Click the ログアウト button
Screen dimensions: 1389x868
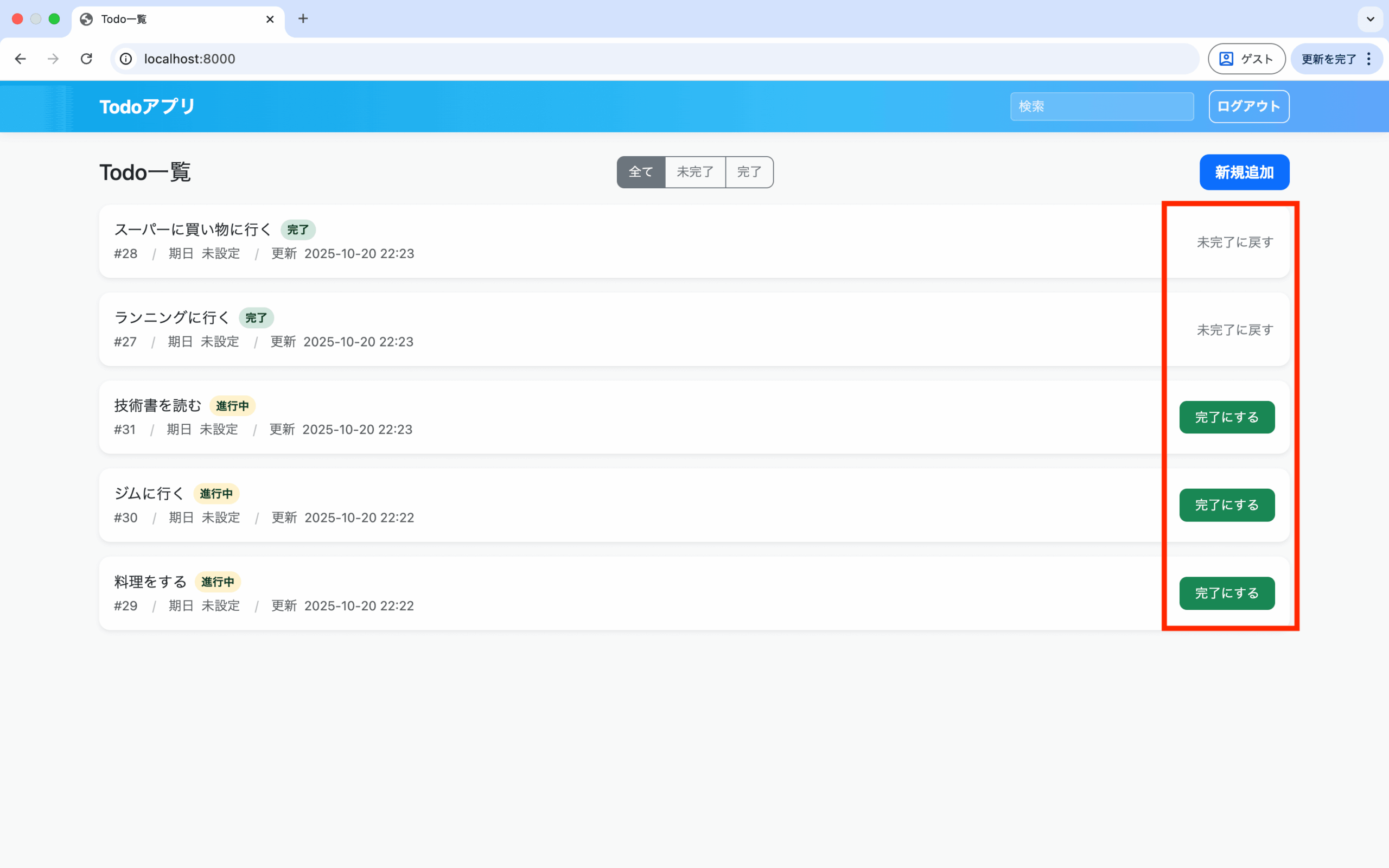[x=1248, y=106]
